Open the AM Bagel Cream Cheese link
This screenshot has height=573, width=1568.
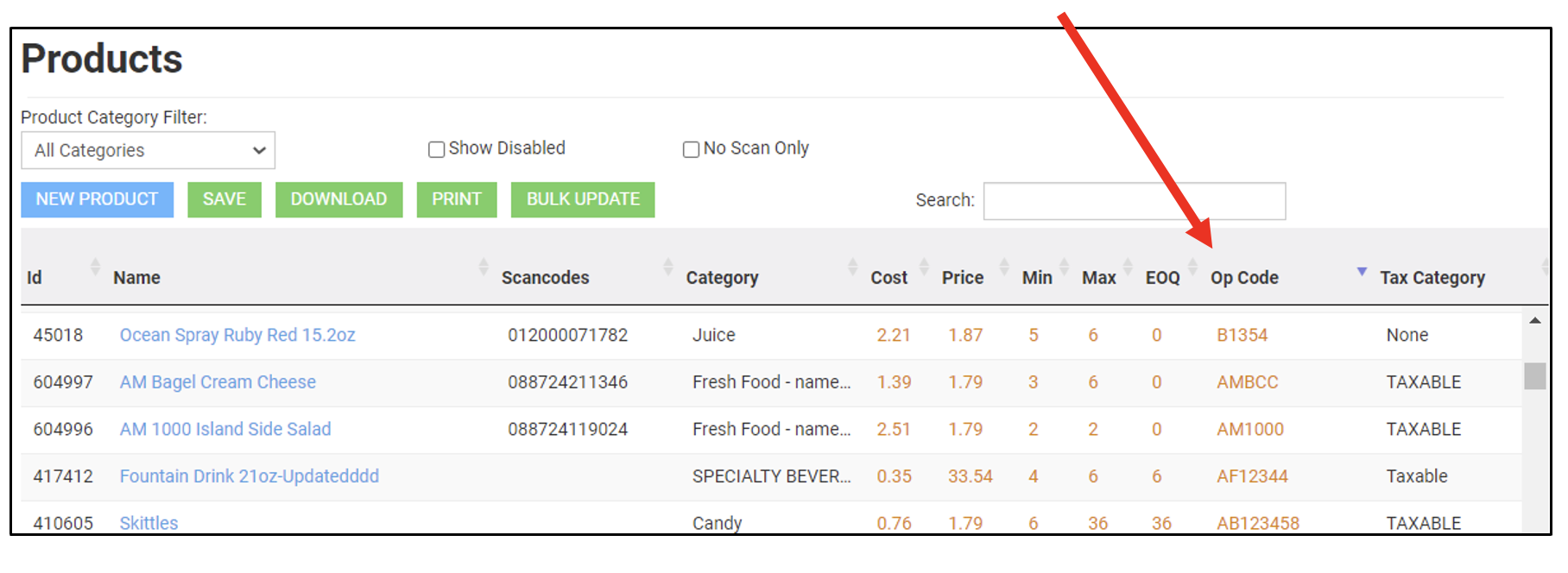(x=218, y=382)
